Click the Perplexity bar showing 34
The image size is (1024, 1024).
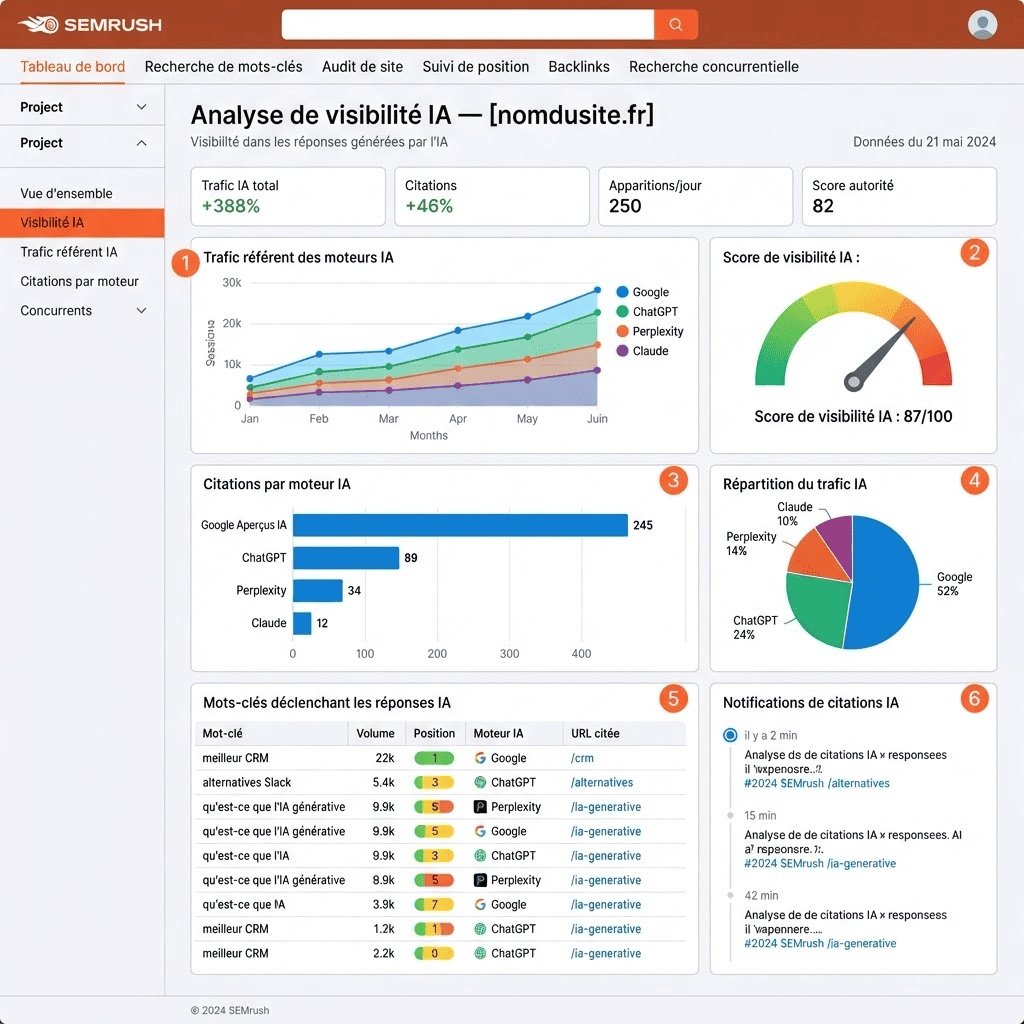click(x=318, y=590)
